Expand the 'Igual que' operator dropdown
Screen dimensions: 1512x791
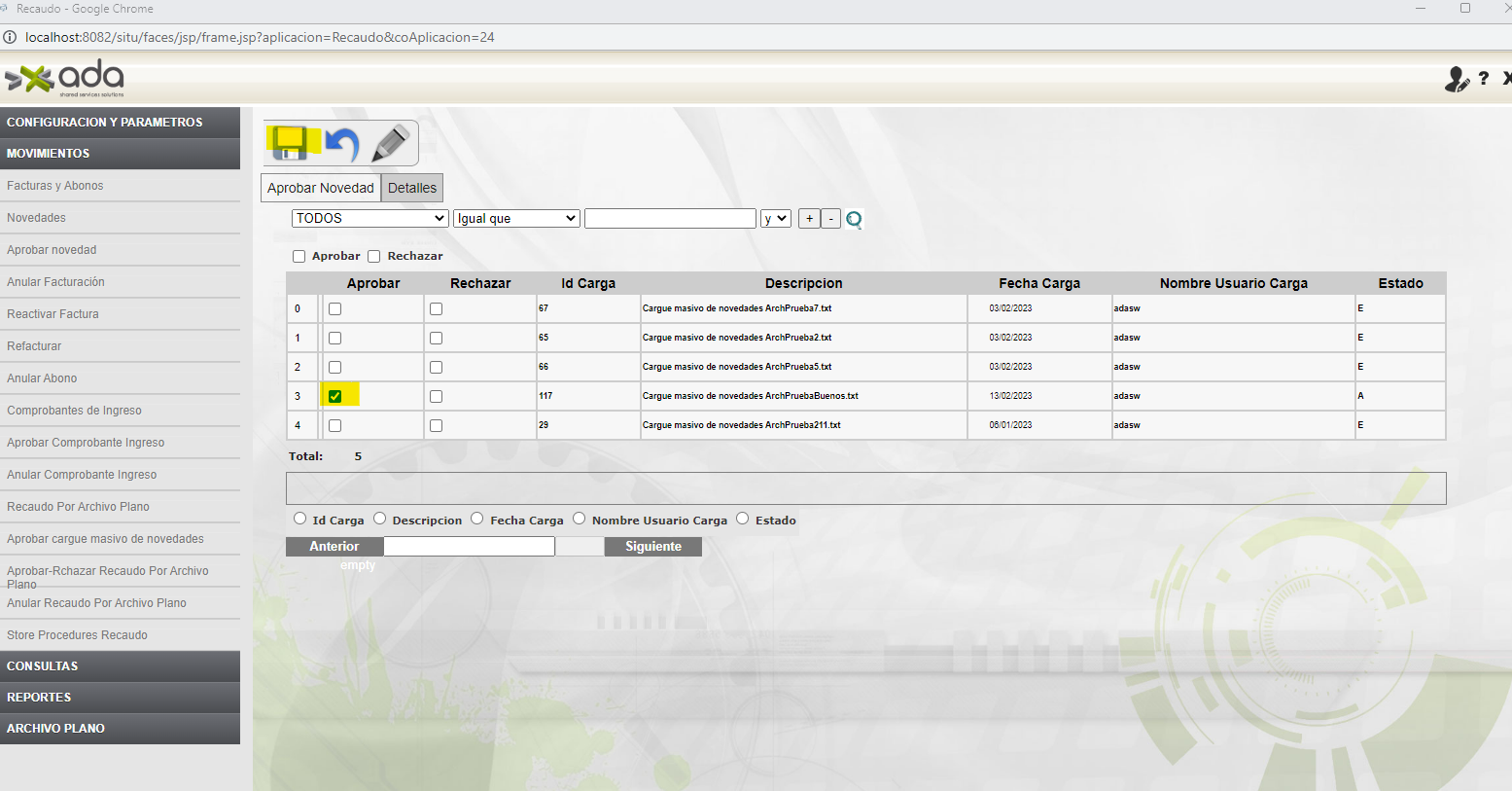(x=516, y=219)
